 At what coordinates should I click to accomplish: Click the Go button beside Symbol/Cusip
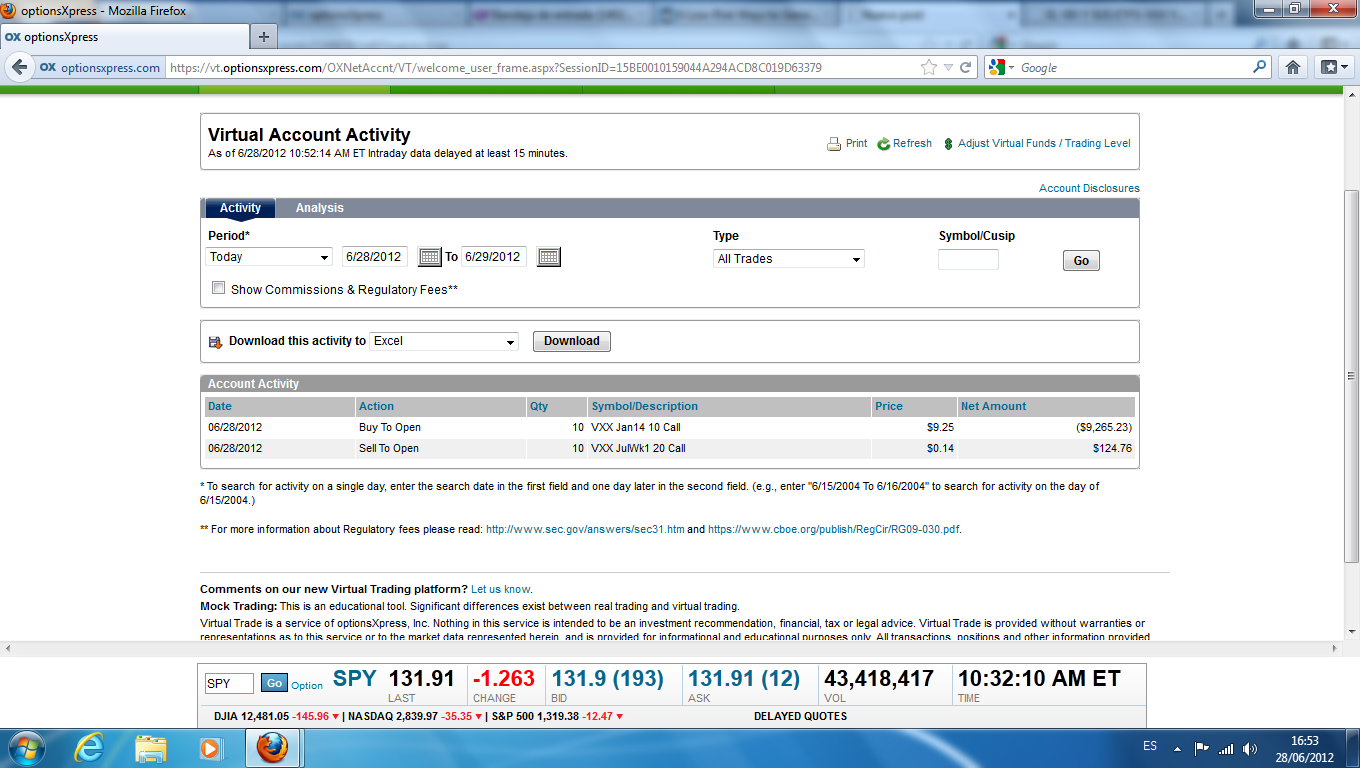pos(1081,261)
